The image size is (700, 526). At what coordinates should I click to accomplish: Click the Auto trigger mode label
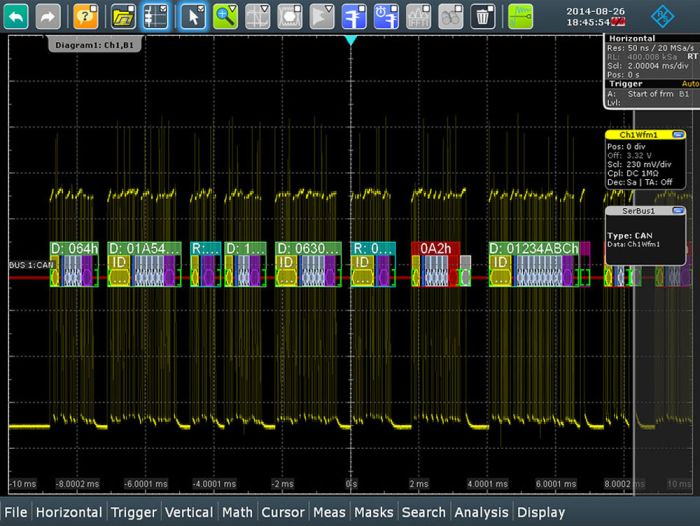(x=690, y=84)
